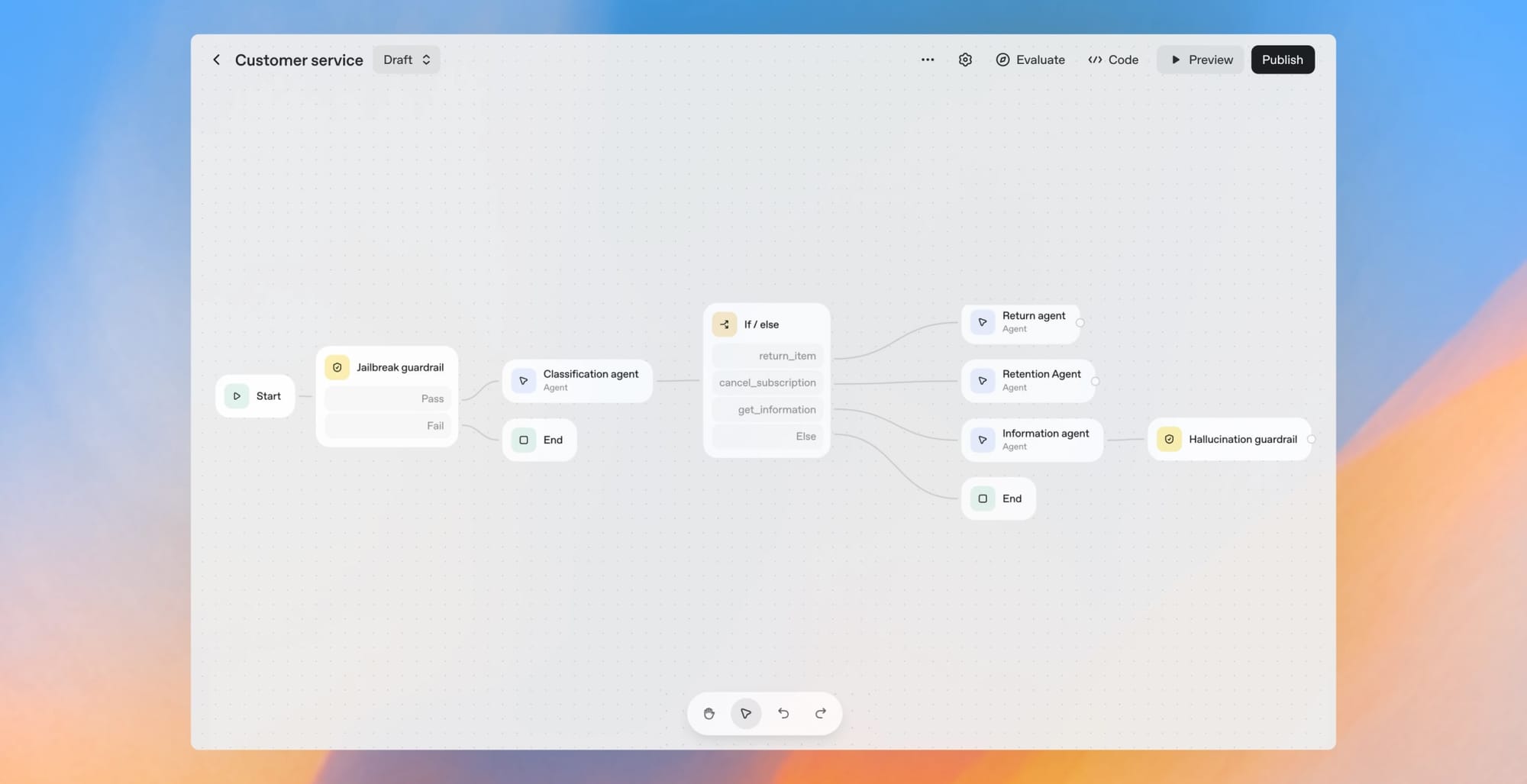Select the cancel_subscription branch row
Image resolution: width=1527 pixels, height=784 pixels.
click(x=766, y=382)
